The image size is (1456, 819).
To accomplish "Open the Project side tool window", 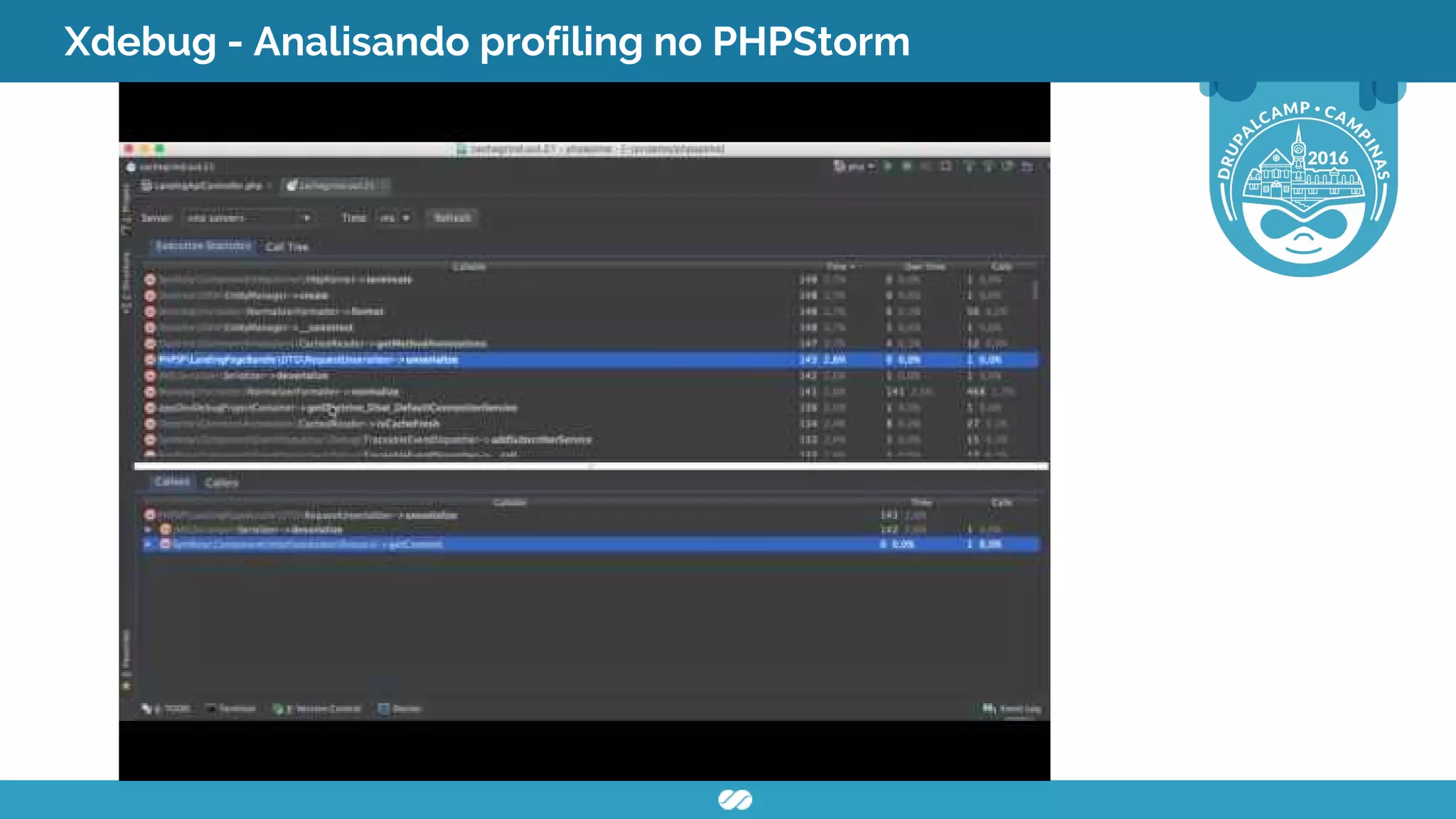I will point(127,209).
